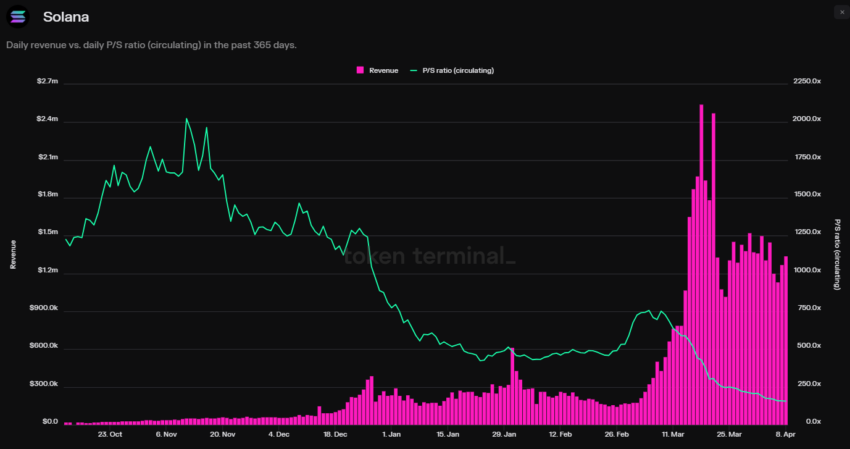Click the $2.7m revenue axis label
850x449 pixels.
[47, 81]
